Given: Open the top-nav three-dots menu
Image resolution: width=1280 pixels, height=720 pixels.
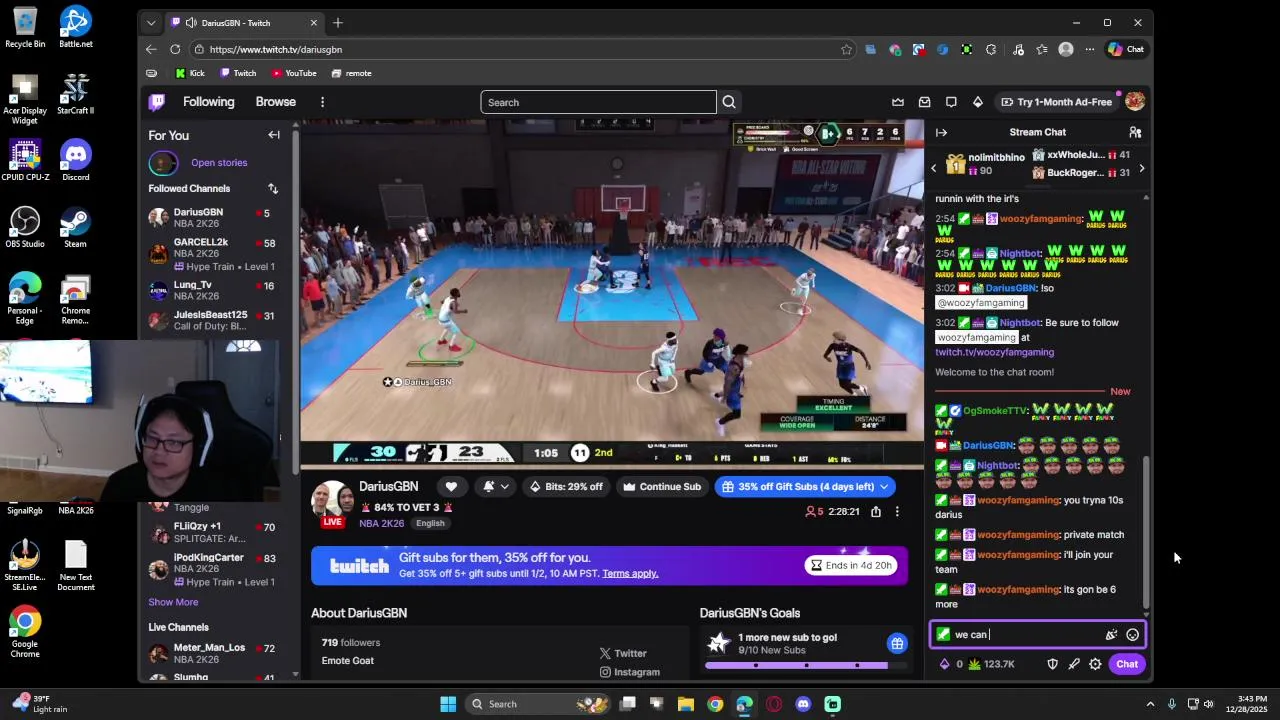Looking at the screenshot, I should click(x=322, y=102).
